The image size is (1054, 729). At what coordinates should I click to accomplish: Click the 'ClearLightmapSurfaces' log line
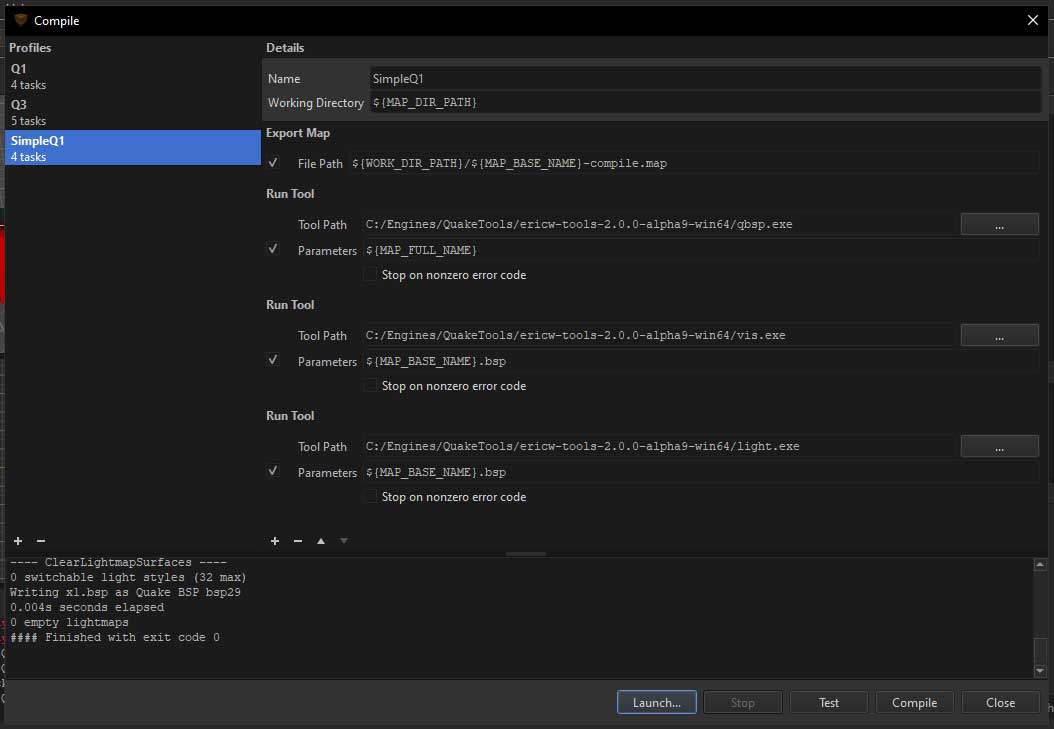click(118, 562)
